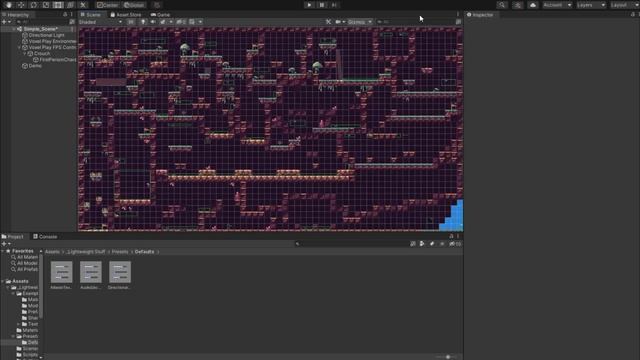Select Voxel Play Environment object
The width and height of the screenshot is (640, 360).
click(49, 41)
